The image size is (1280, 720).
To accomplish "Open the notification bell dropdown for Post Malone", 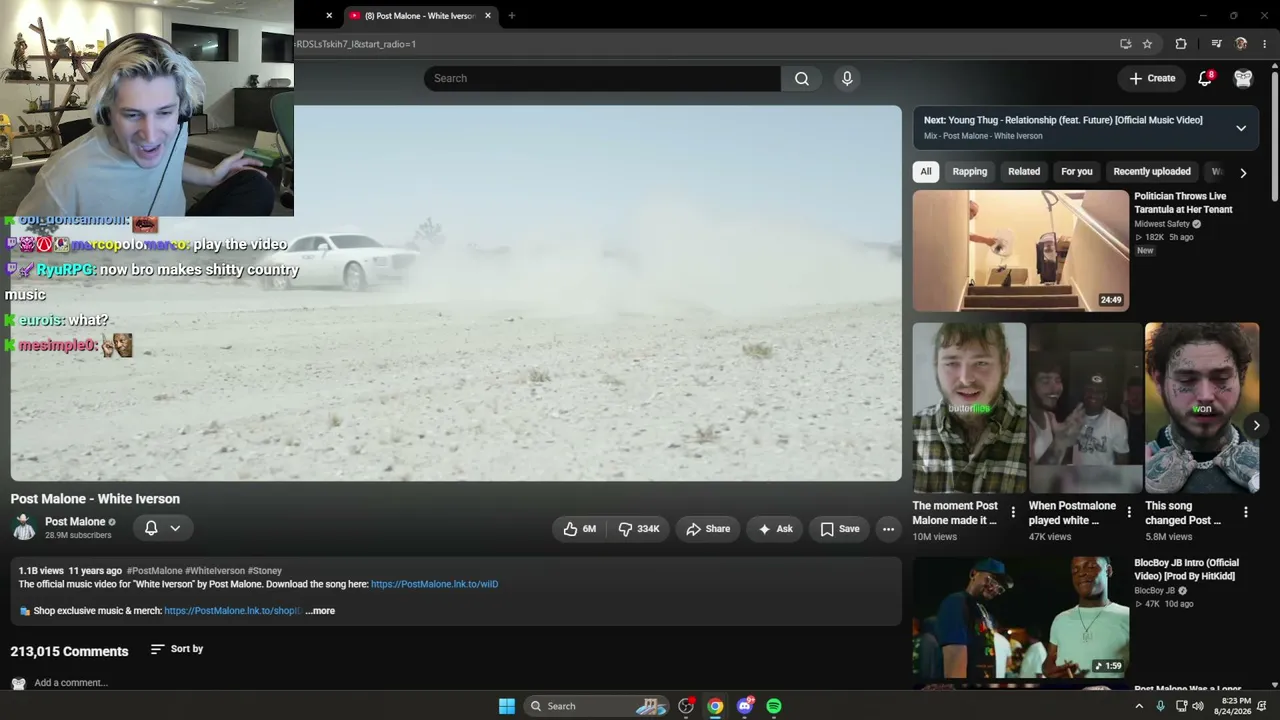I will [x=162, y=528].
